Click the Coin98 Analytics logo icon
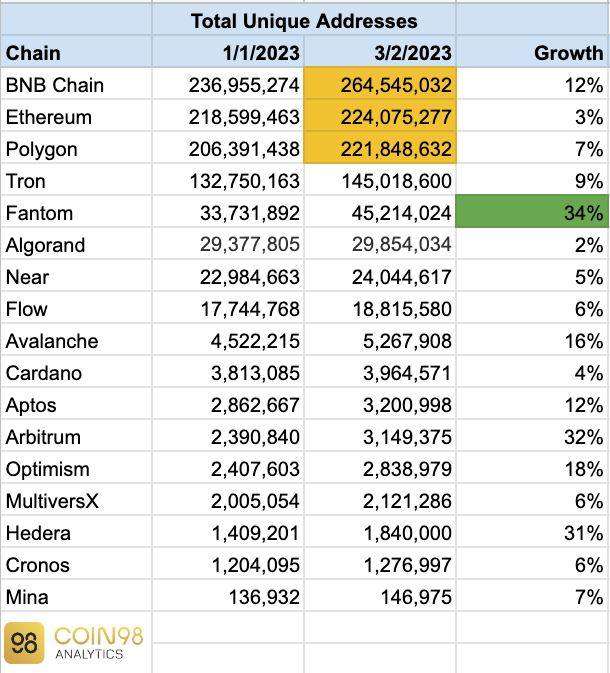Image resolution: width=610 pixels, height=673 pixels. pyautogui.click(x=23, y=643)
